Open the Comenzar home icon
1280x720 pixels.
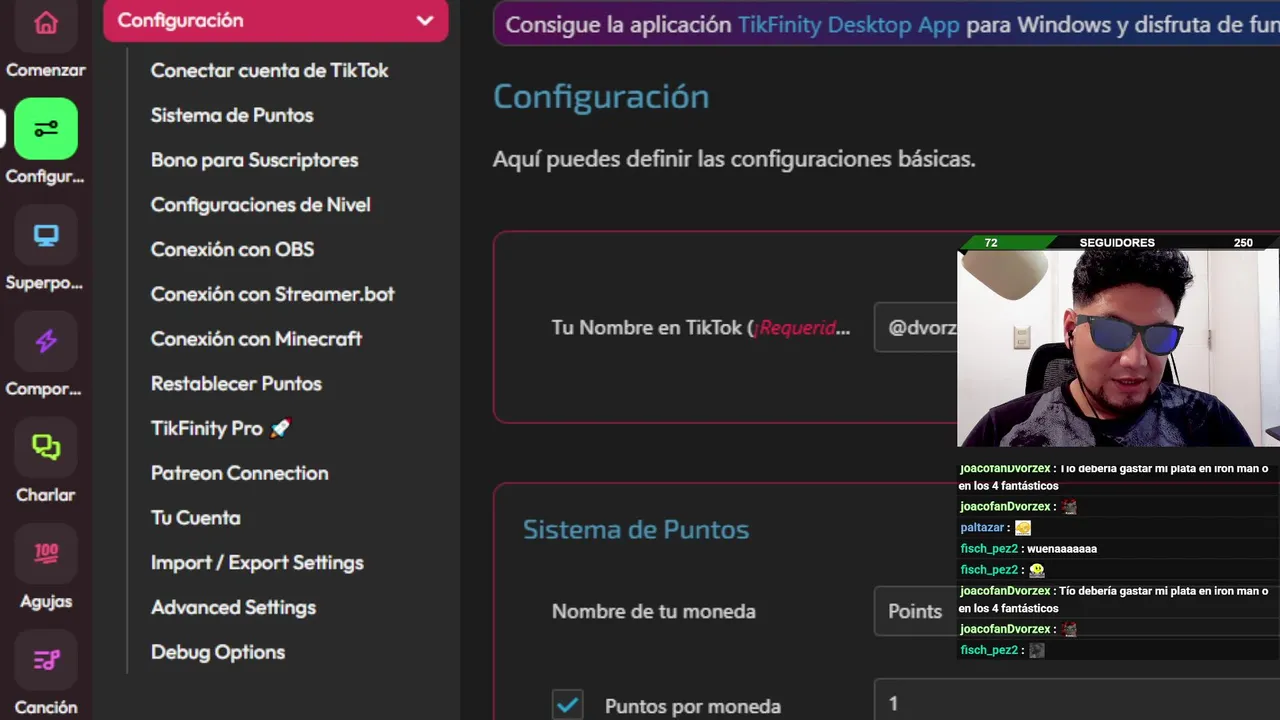coord(46,25)
